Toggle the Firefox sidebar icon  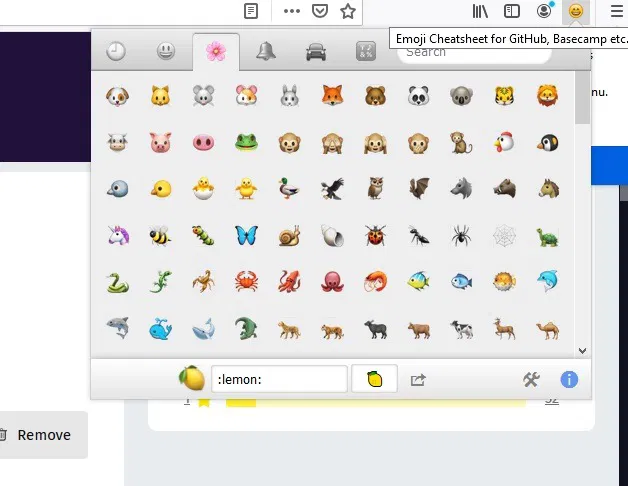(511, 11)
